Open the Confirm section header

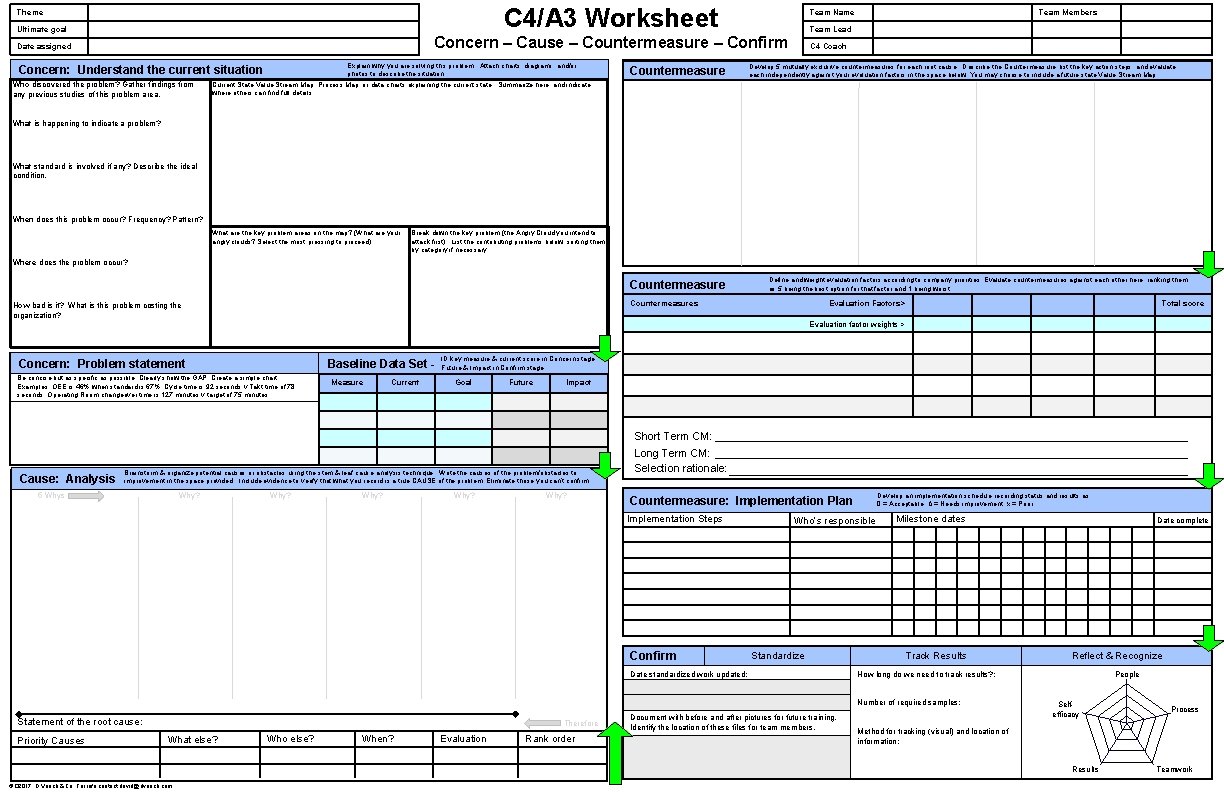(655, 655)
